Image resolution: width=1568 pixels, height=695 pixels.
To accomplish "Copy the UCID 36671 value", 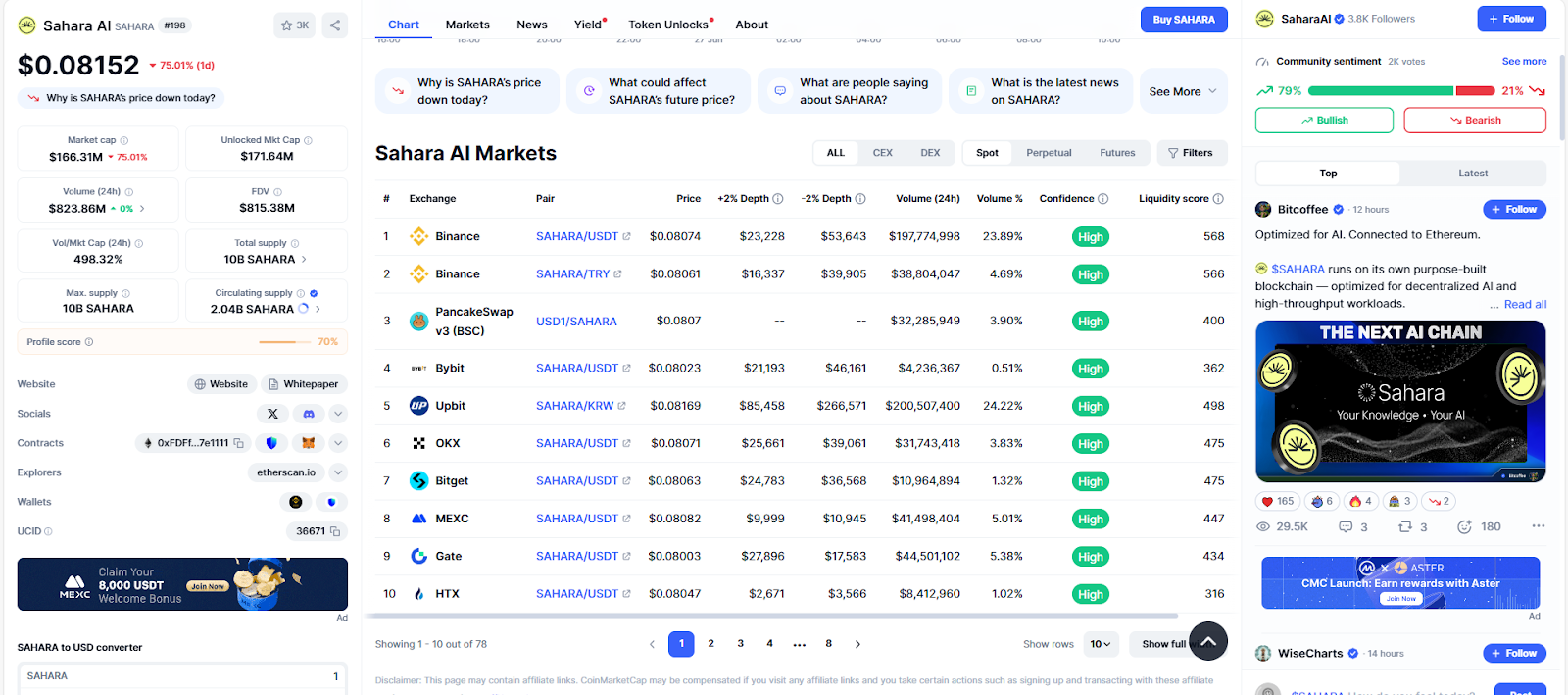I will click(x=335, y=531).
